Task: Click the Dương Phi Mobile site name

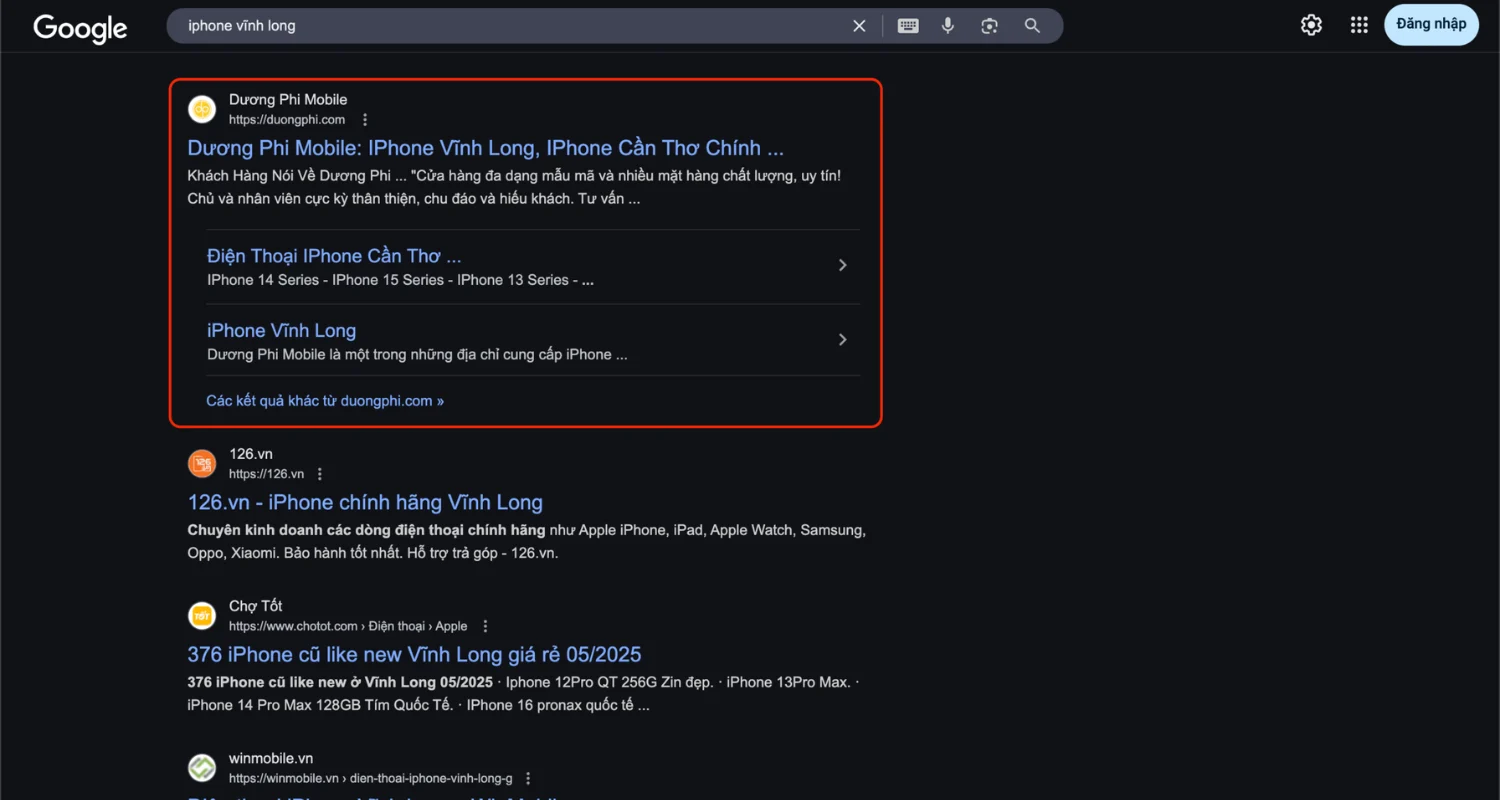Action: tap(288, 99)
